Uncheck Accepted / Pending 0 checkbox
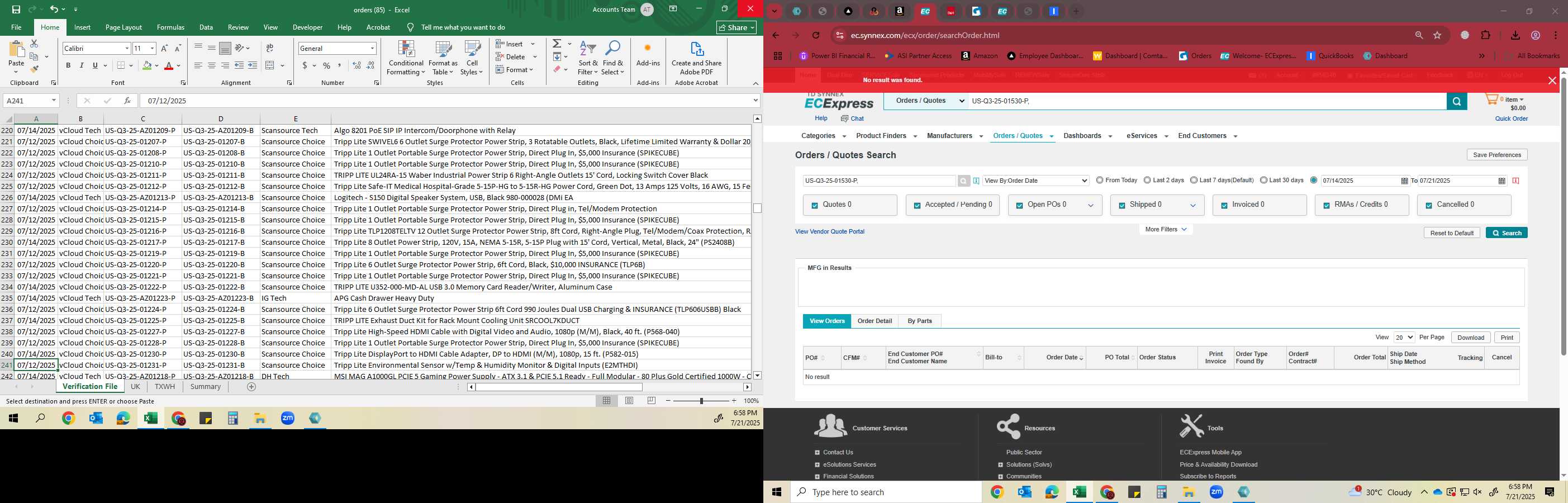This screenshot has height=503, width=1568. point(916,206)
